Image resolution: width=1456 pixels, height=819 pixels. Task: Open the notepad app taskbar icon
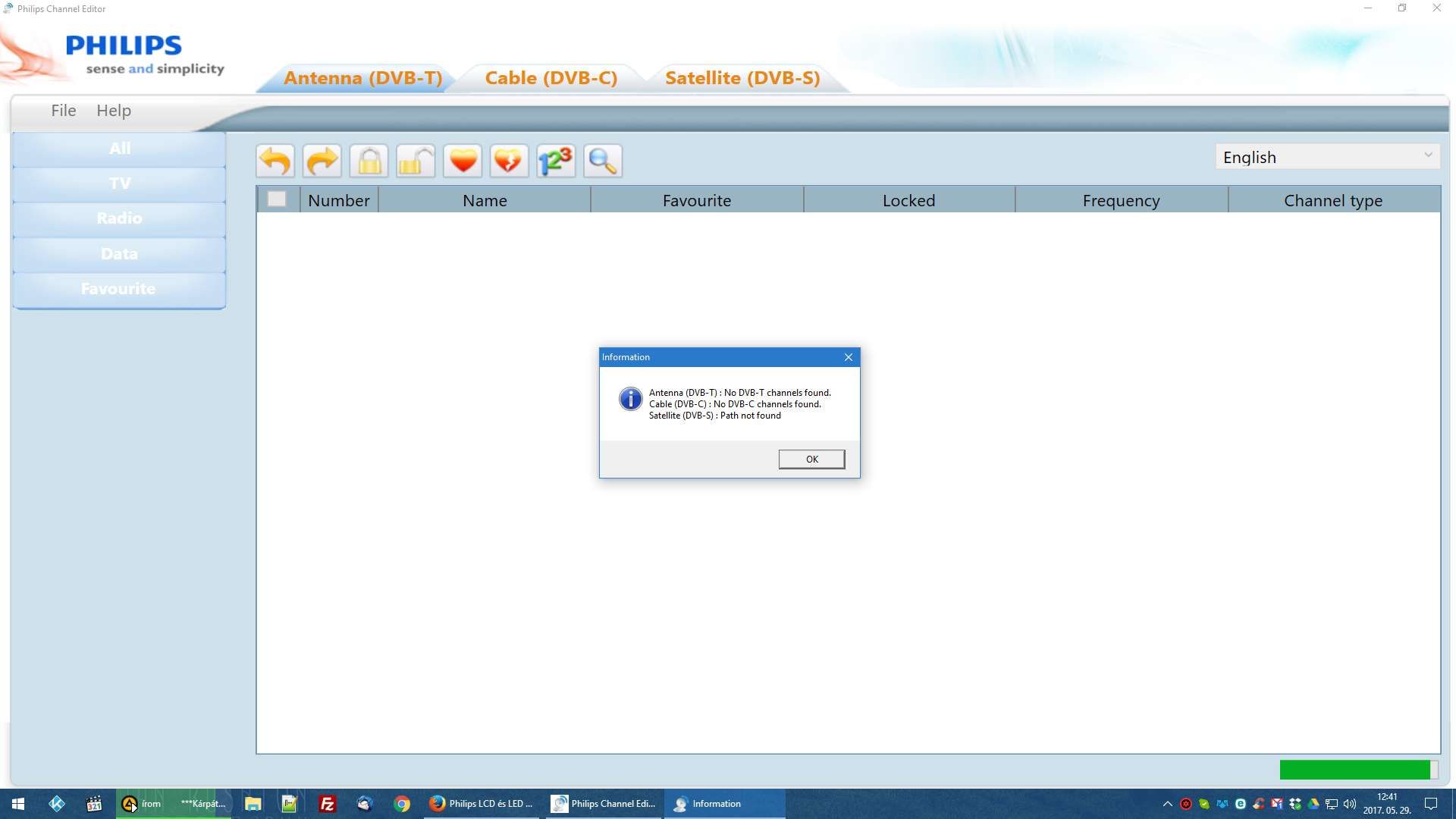(289, 804)
